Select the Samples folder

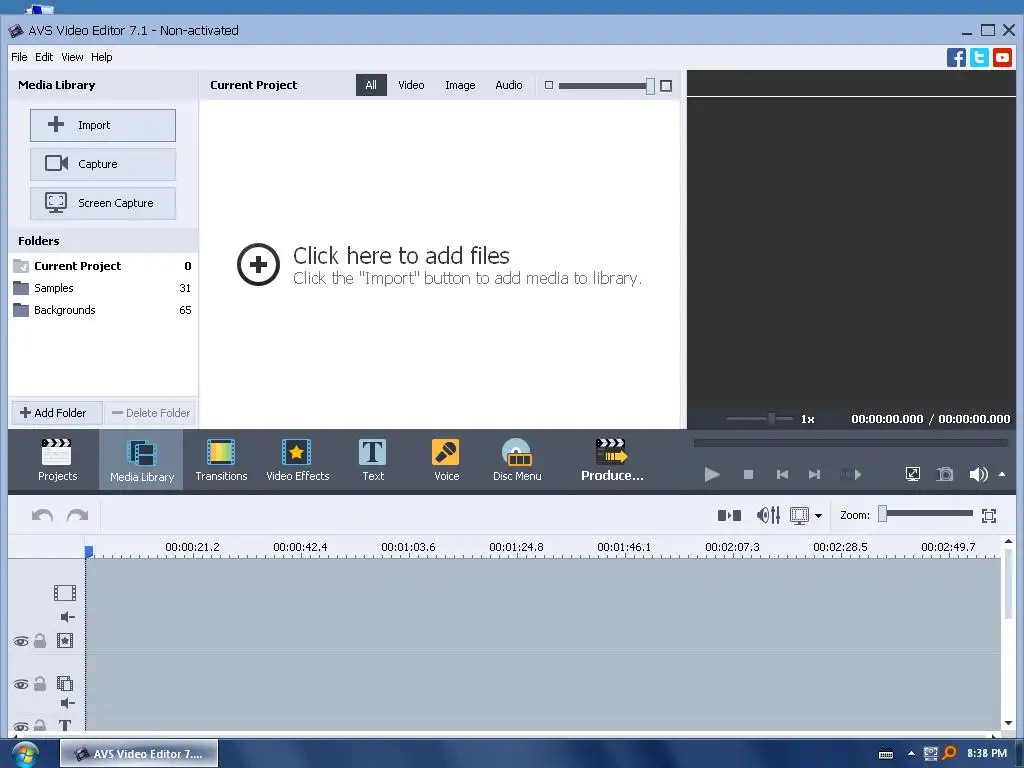point(103,288)
